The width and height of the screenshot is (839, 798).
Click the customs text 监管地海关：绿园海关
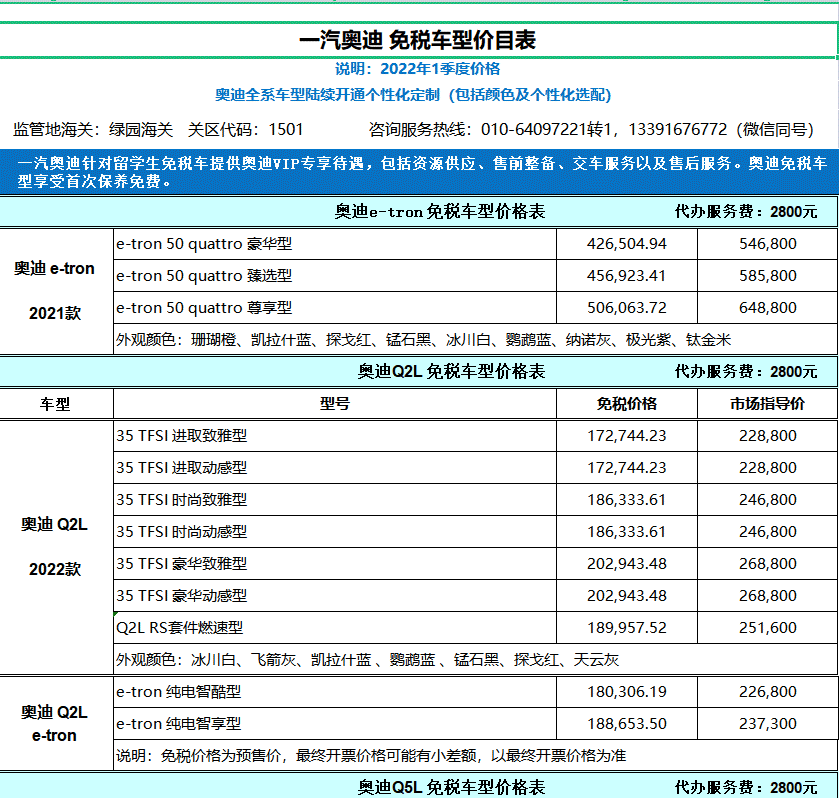tap(93, 130)
